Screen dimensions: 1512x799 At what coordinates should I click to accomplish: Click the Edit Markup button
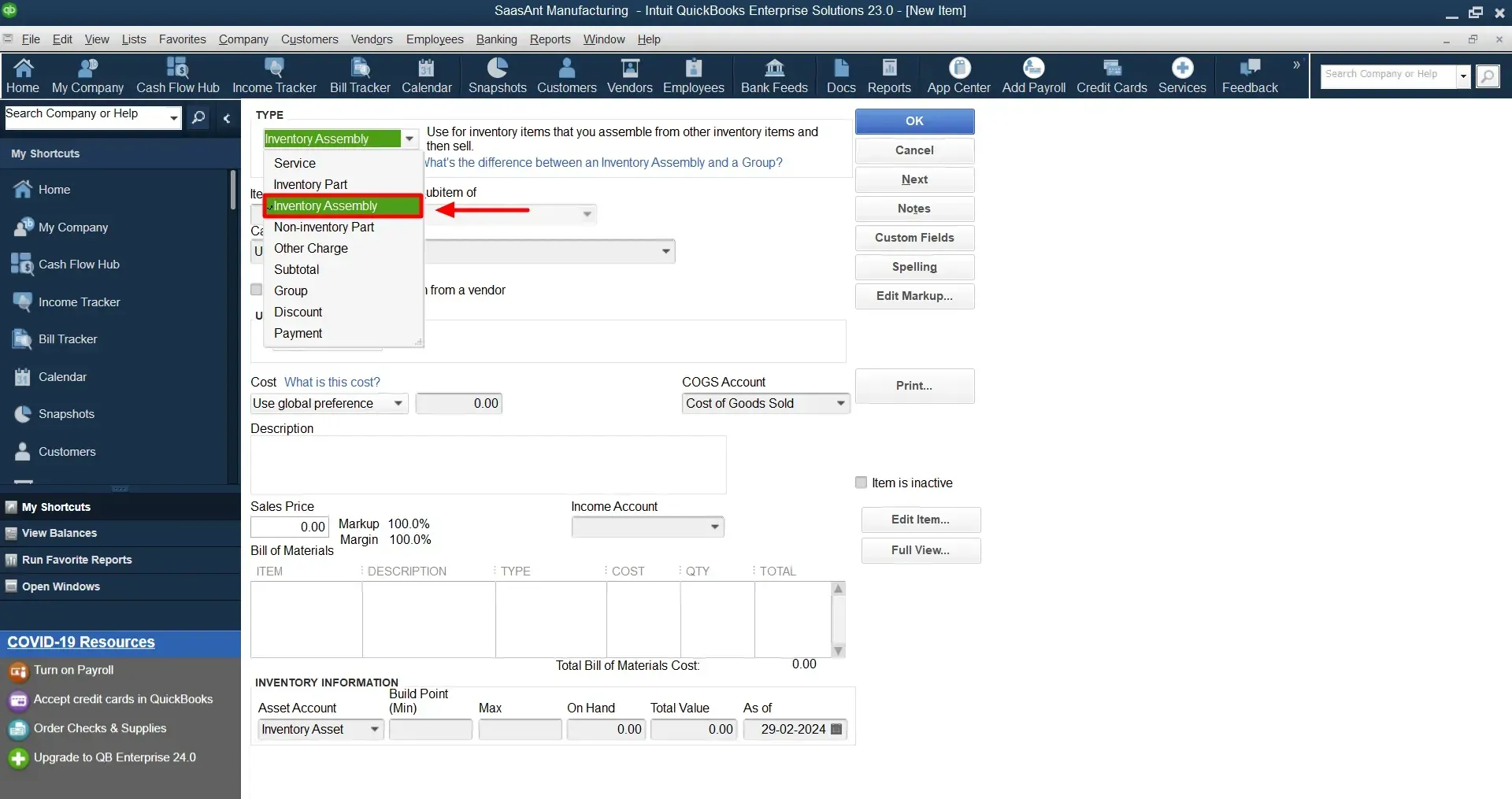click(914, 295)
